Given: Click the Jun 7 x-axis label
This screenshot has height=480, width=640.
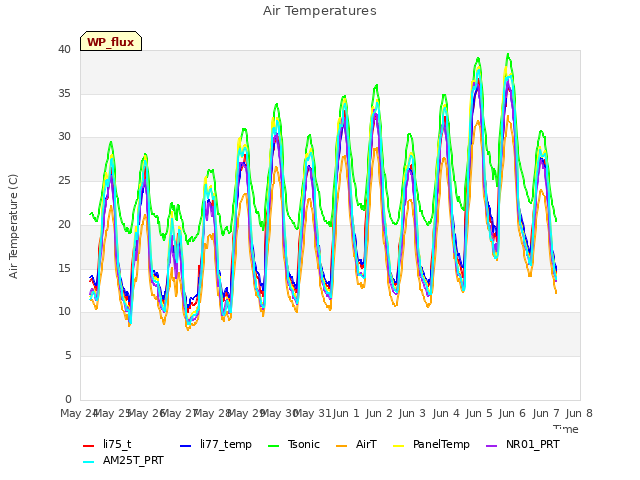Looking at the screenshot, I should click(546, 413).
